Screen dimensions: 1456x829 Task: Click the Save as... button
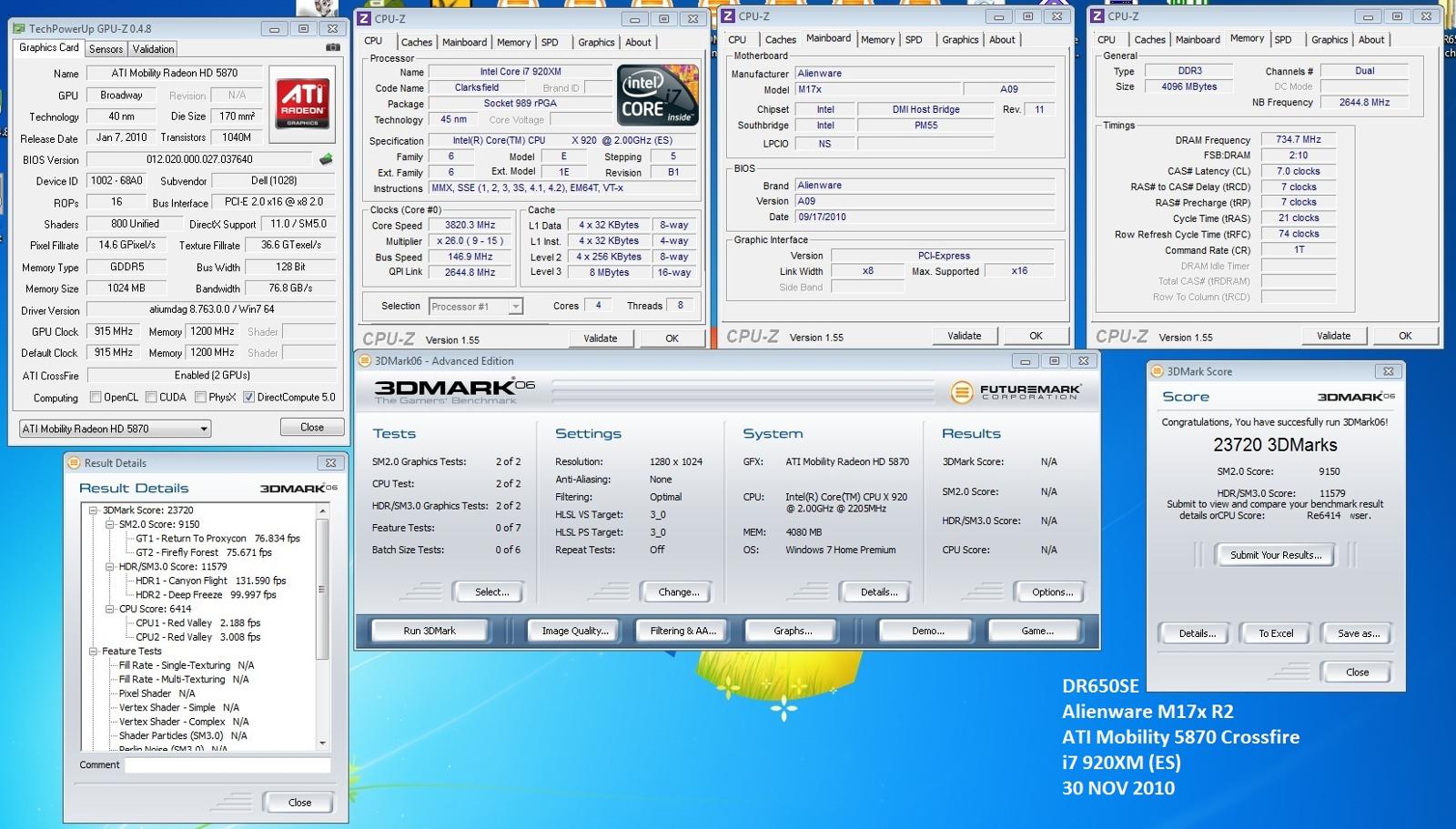[x=1358, y=633]
